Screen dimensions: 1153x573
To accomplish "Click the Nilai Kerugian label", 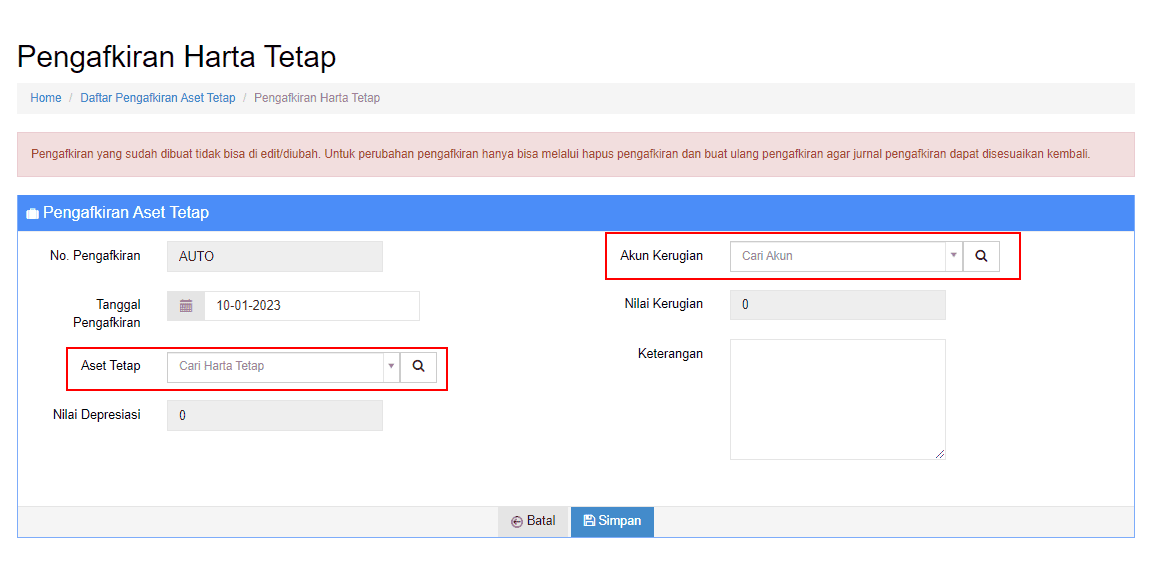I will coord(662,303).
